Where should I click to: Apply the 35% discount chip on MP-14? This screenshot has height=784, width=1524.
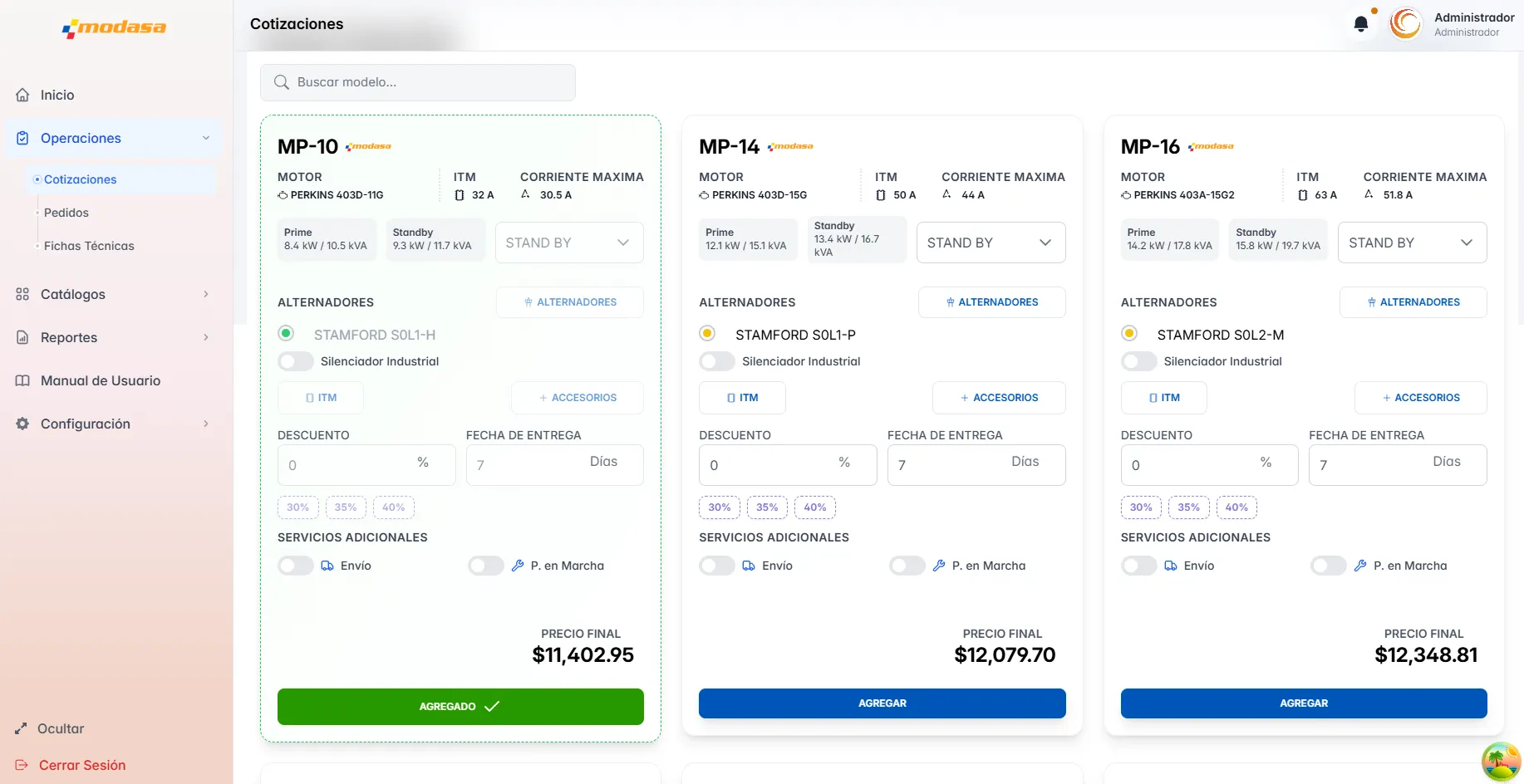767,507
